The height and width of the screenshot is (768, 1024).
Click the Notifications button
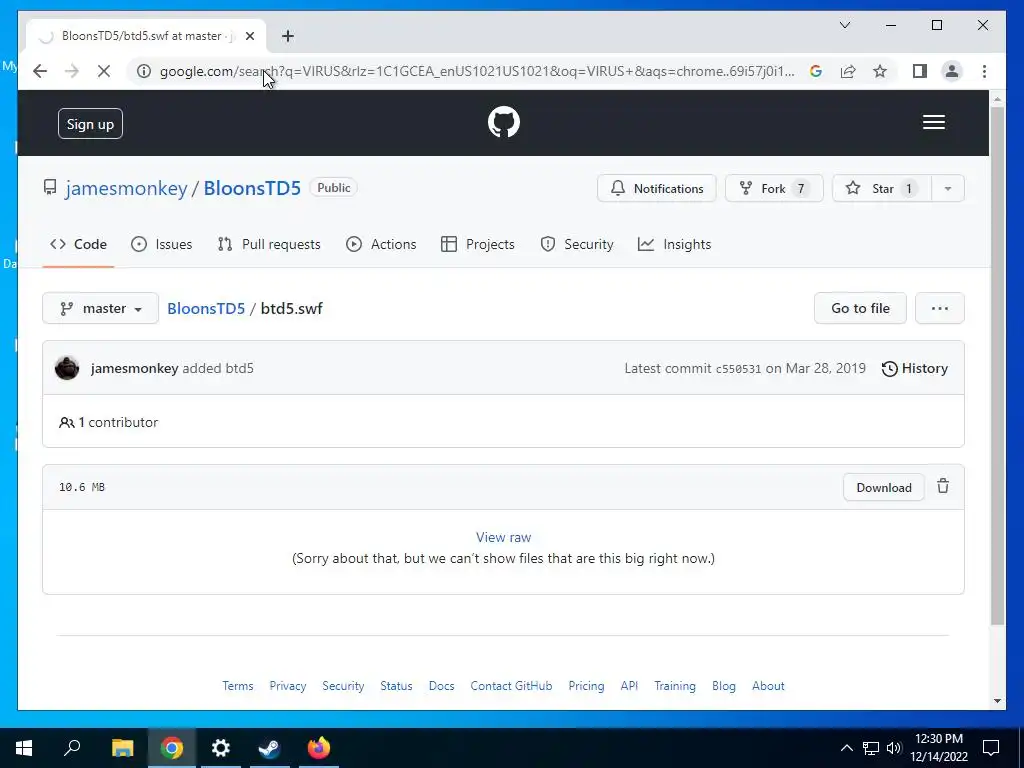(x=656, y=189)
